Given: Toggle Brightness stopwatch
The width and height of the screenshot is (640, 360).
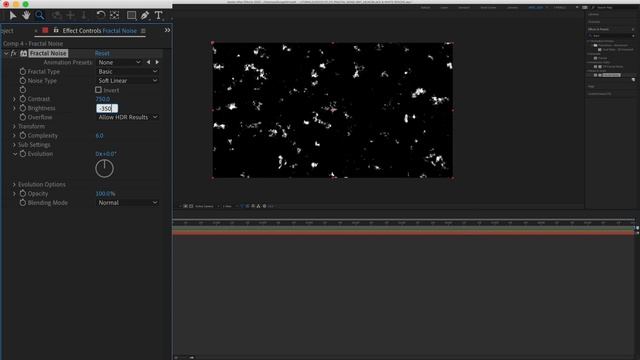Looking at the screenshot, I should pos(23,108).
